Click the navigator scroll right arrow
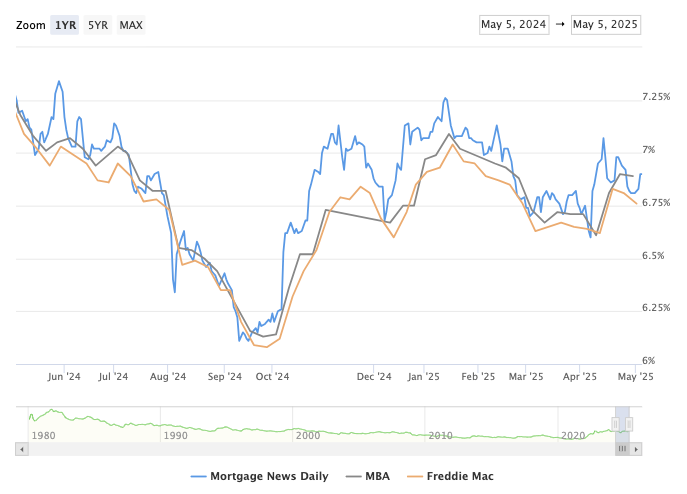This screenshot has height=494, width=687. [636, 449]
